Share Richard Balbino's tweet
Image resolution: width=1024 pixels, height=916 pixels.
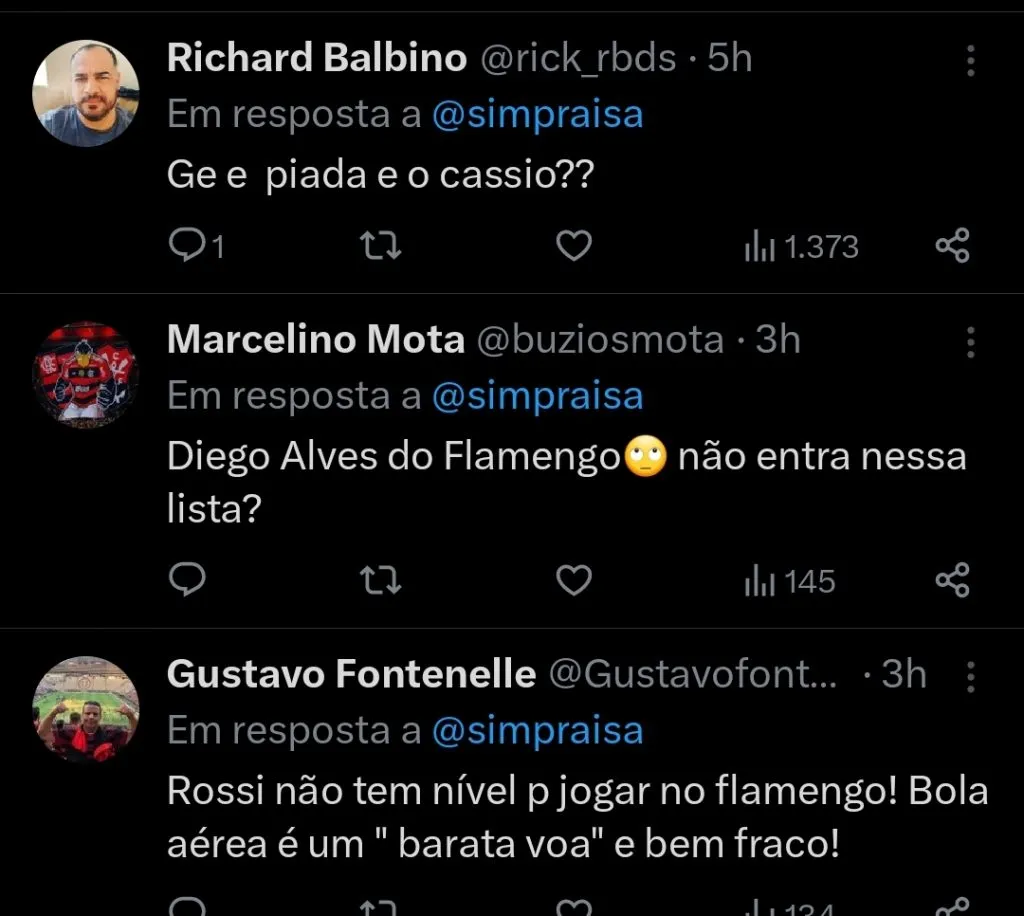(x=952, y=246)
